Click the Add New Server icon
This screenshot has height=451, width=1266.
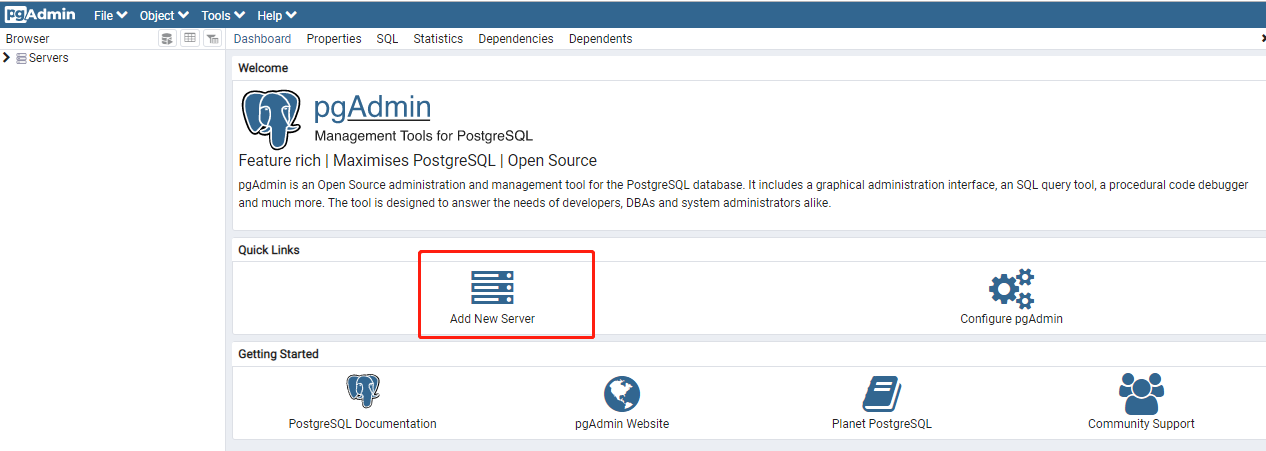coord(492,287)
